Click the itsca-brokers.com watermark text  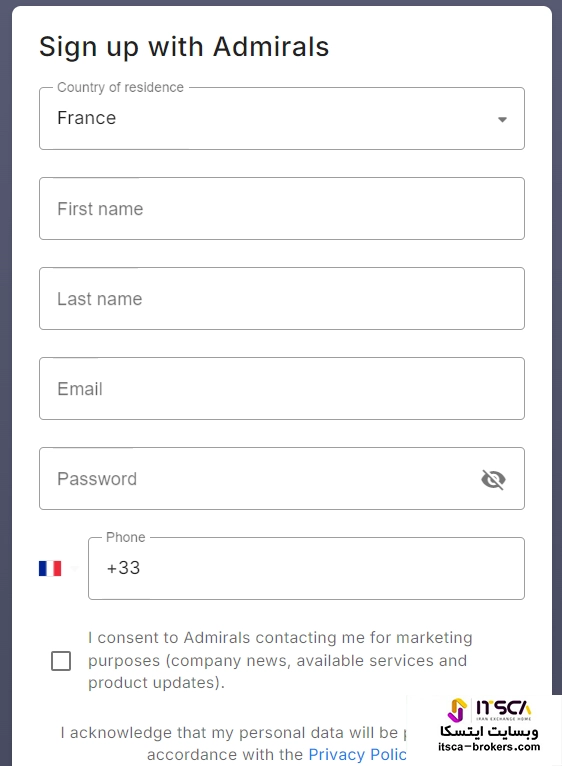point(489,746)
